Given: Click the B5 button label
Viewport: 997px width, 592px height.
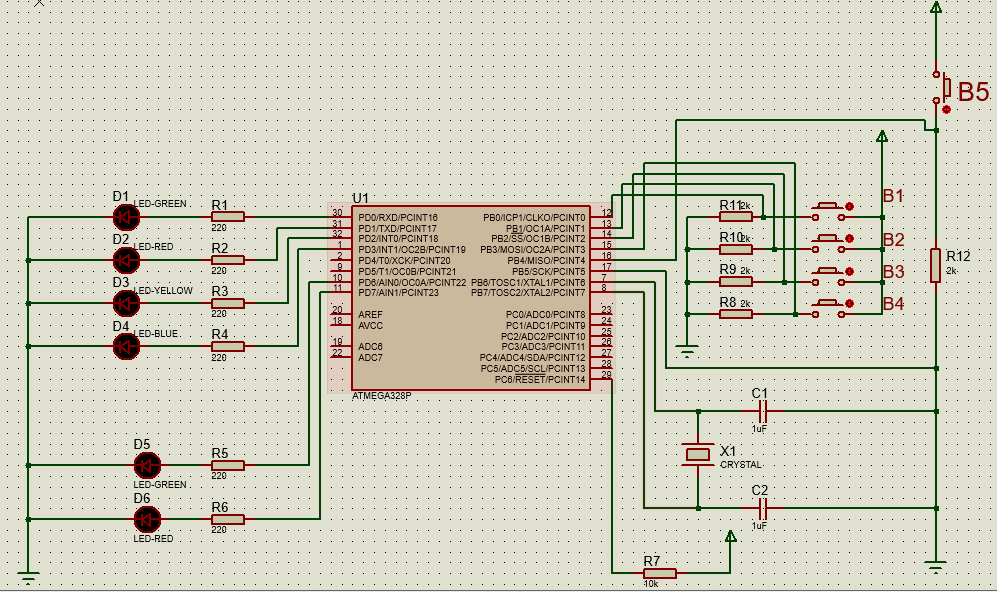Looking at the screenshot, I should pos(973,92).
